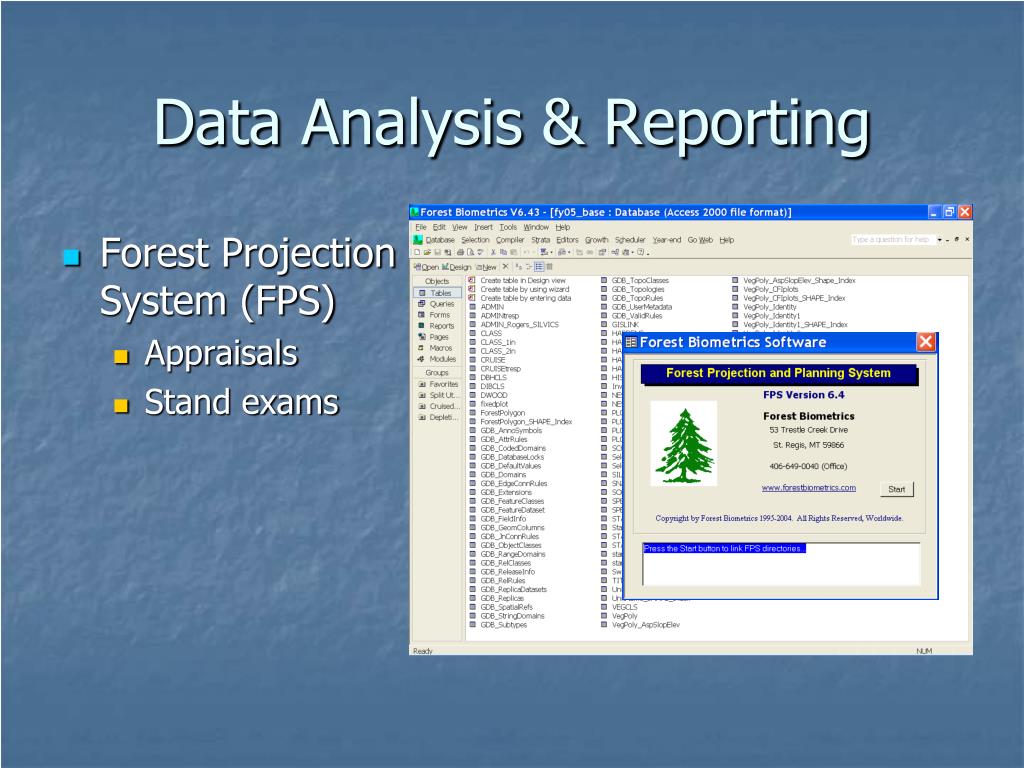The image size is (1024, 768).
Task: Click the Open folder toolbar icon
Action: point(427,252)
